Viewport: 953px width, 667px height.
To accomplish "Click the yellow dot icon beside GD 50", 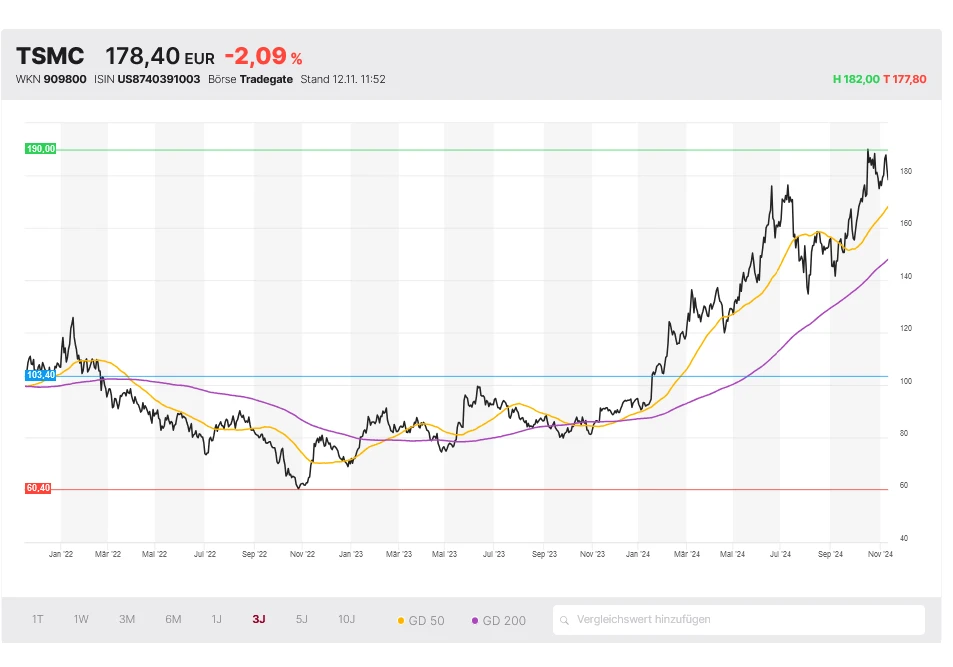I will click(x=403, y=619).
